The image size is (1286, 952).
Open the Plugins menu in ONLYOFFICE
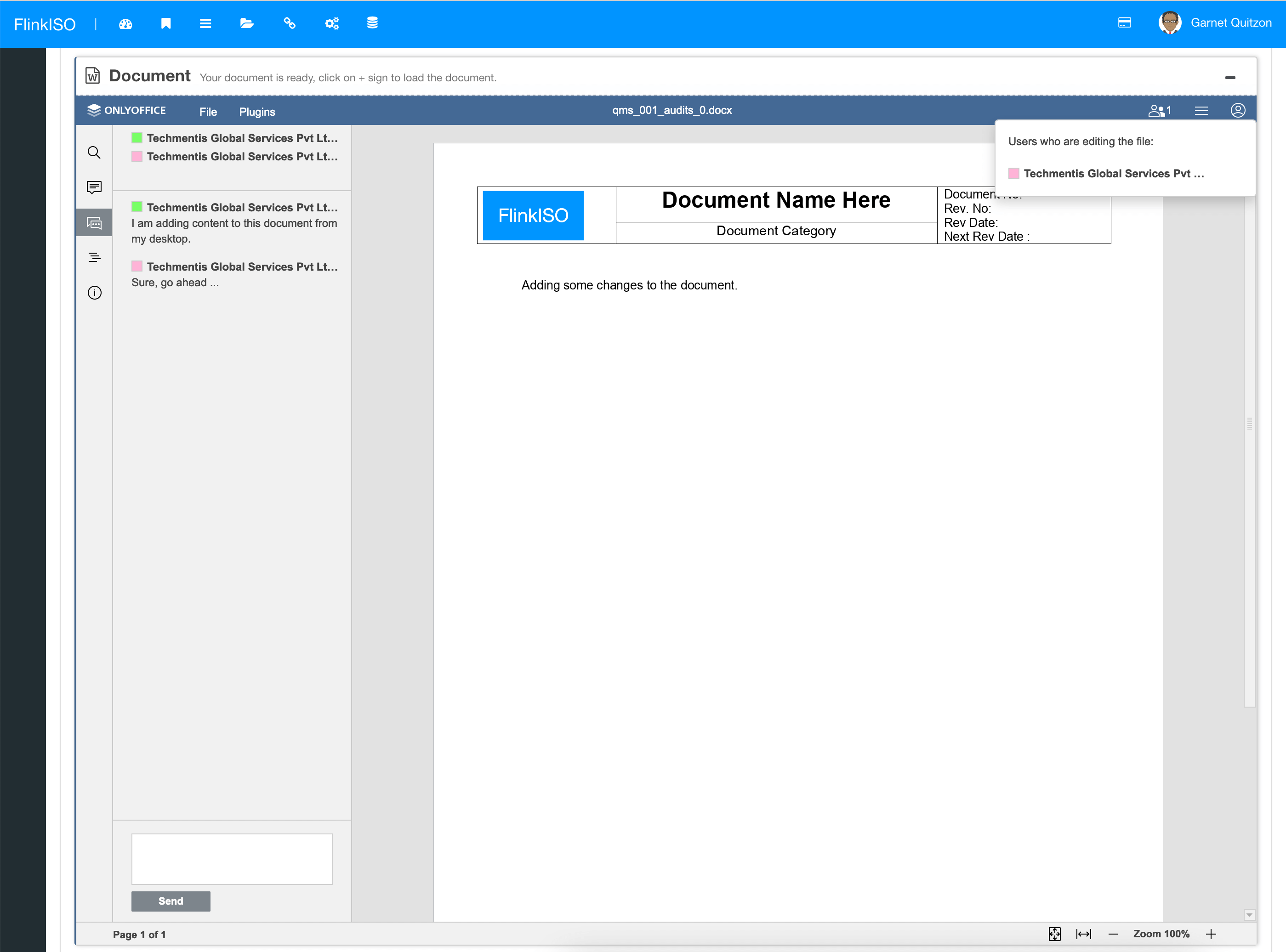click(257, 112)
